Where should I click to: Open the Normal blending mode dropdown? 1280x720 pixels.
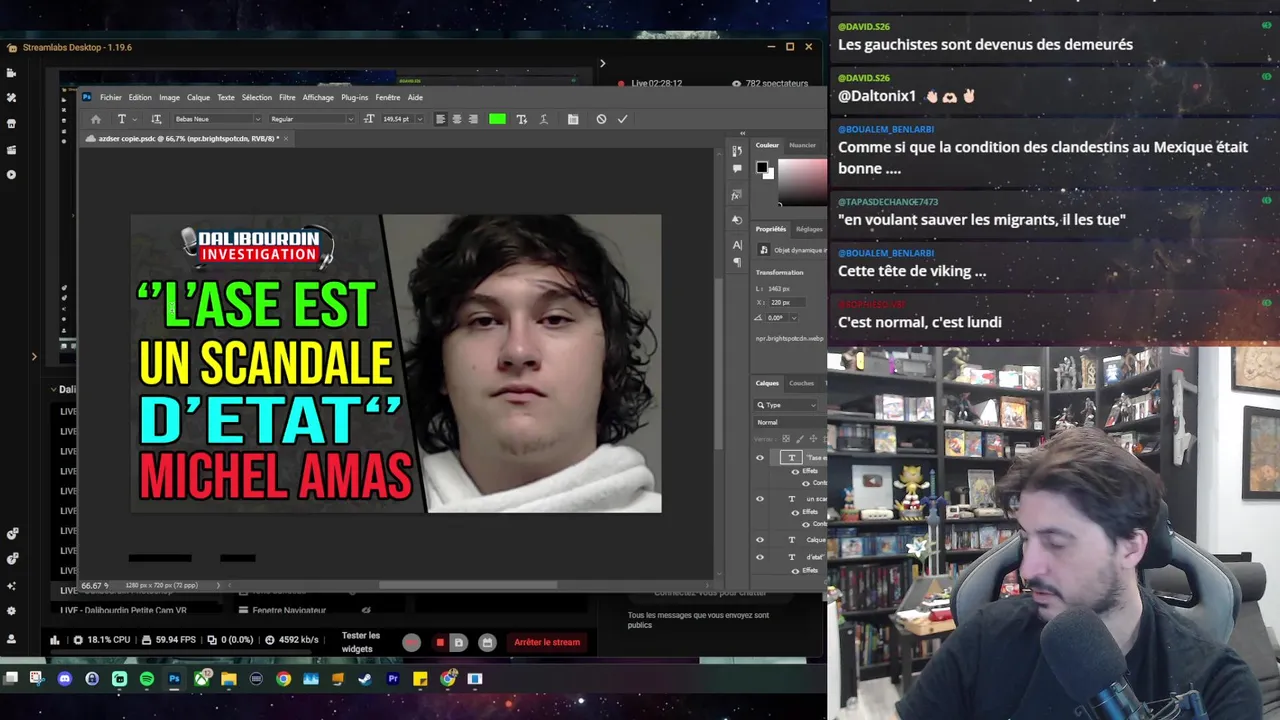[x=790, y=422]
